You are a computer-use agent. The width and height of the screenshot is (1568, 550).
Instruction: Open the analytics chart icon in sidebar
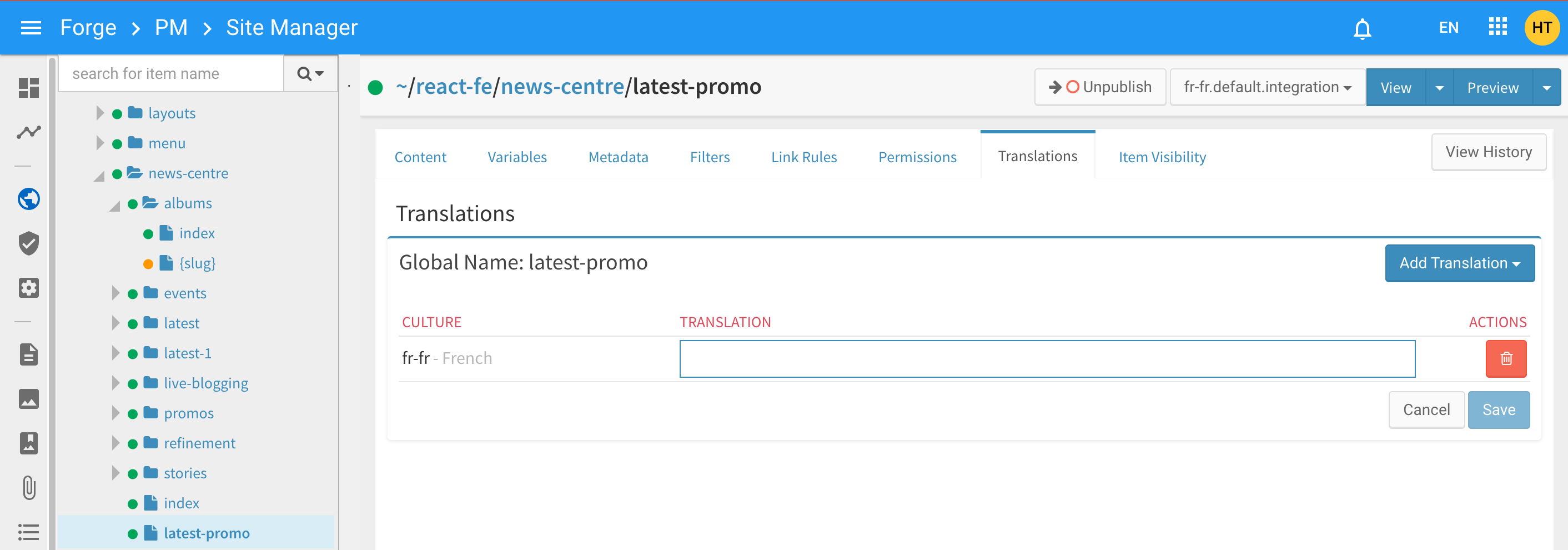29,132
